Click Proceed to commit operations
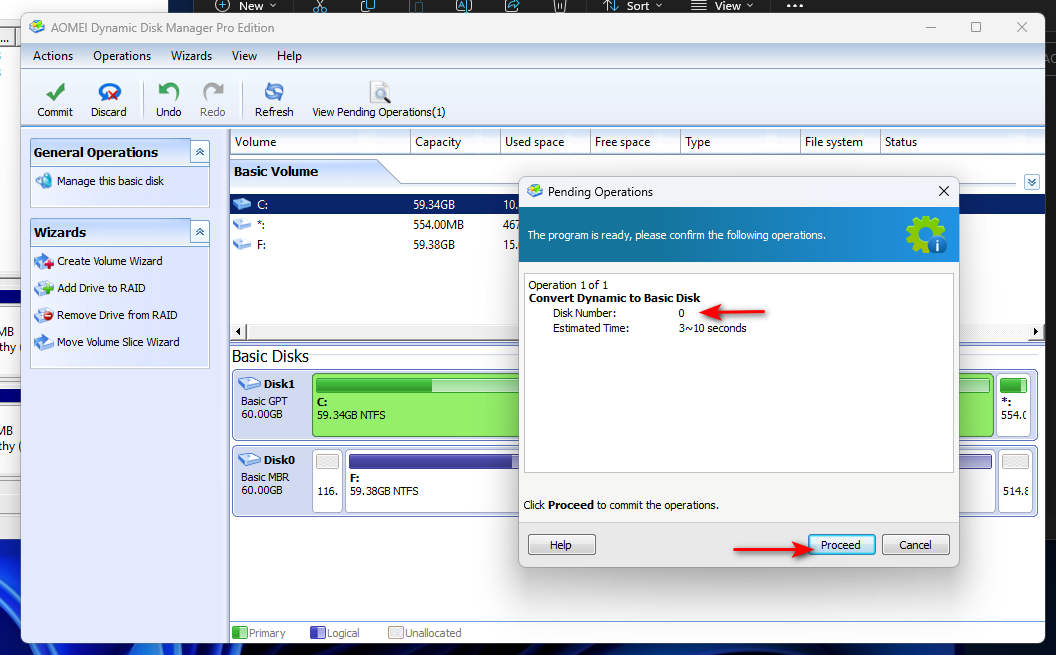The image size is (1056, 655). (x=841, y=545)
